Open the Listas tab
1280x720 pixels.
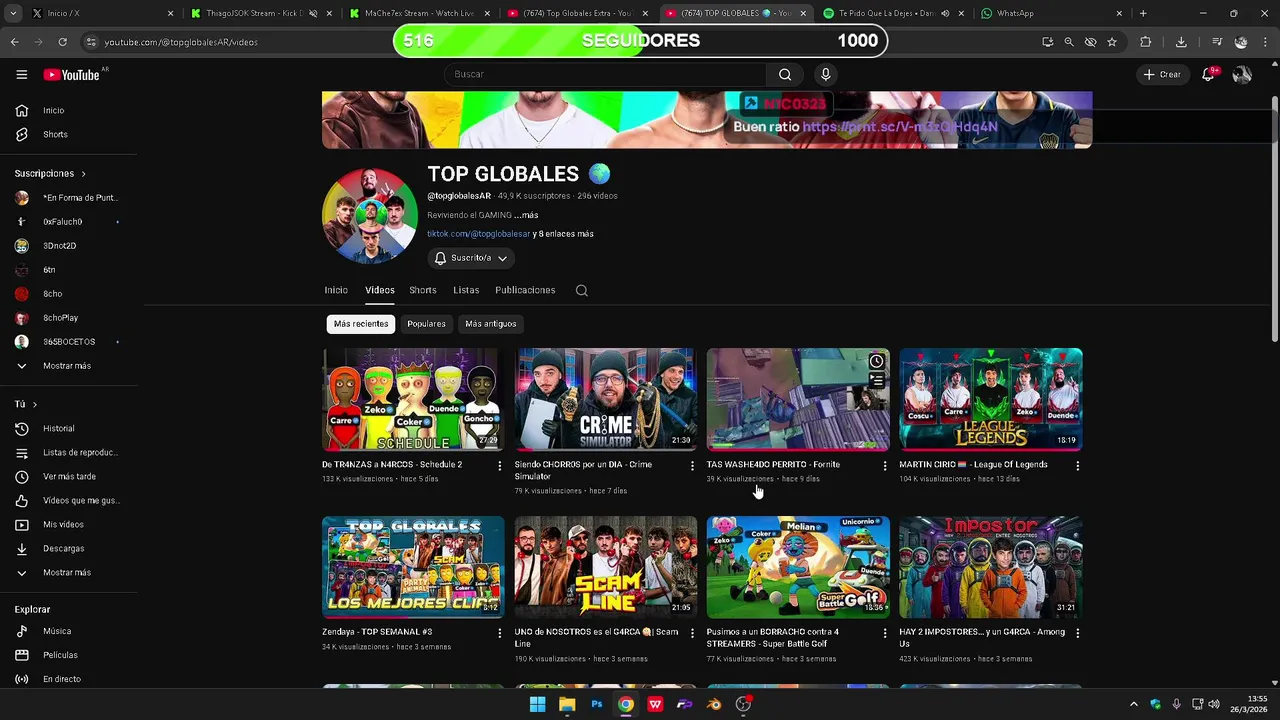pos(466,290)
